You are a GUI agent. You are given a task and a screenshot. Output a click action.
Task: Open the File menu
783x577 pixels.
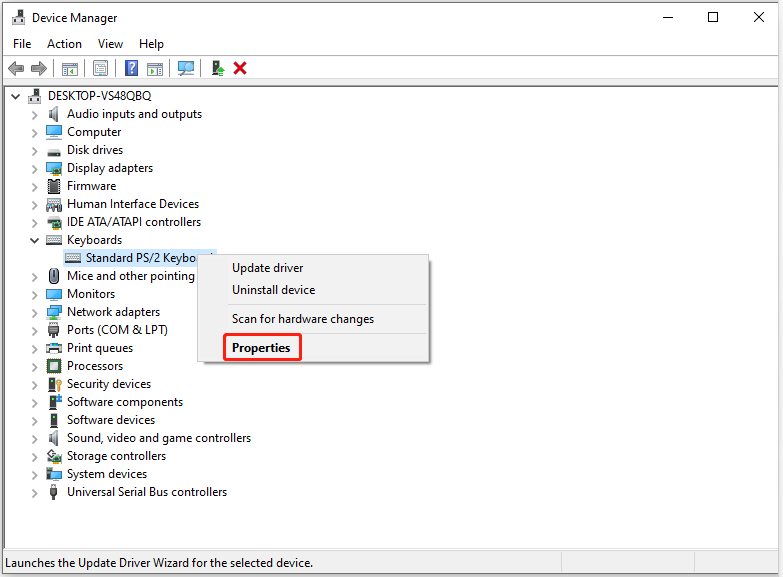tap(22, 44)
